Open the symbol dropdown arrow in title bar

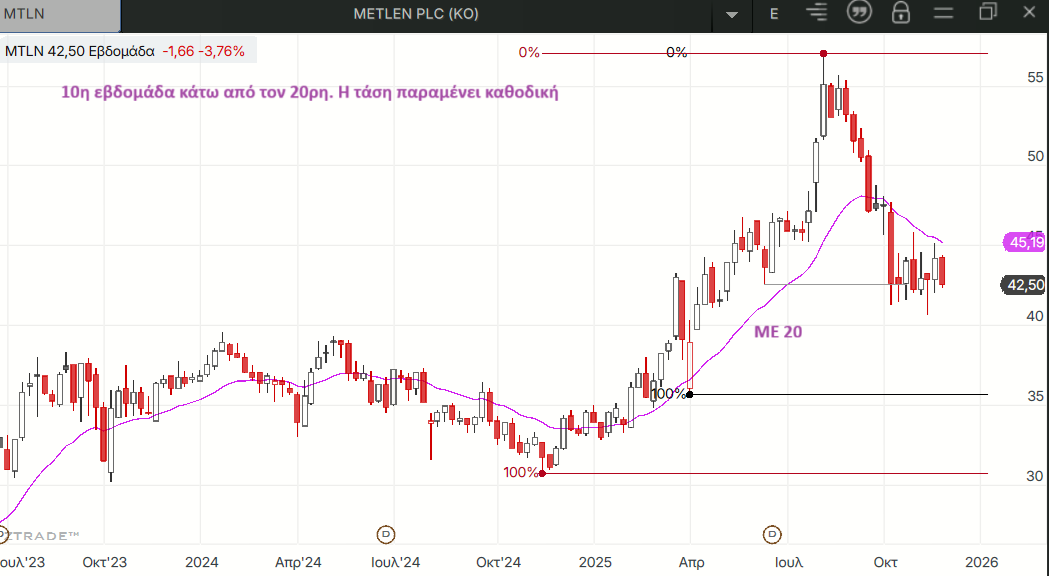pos(733,14)
